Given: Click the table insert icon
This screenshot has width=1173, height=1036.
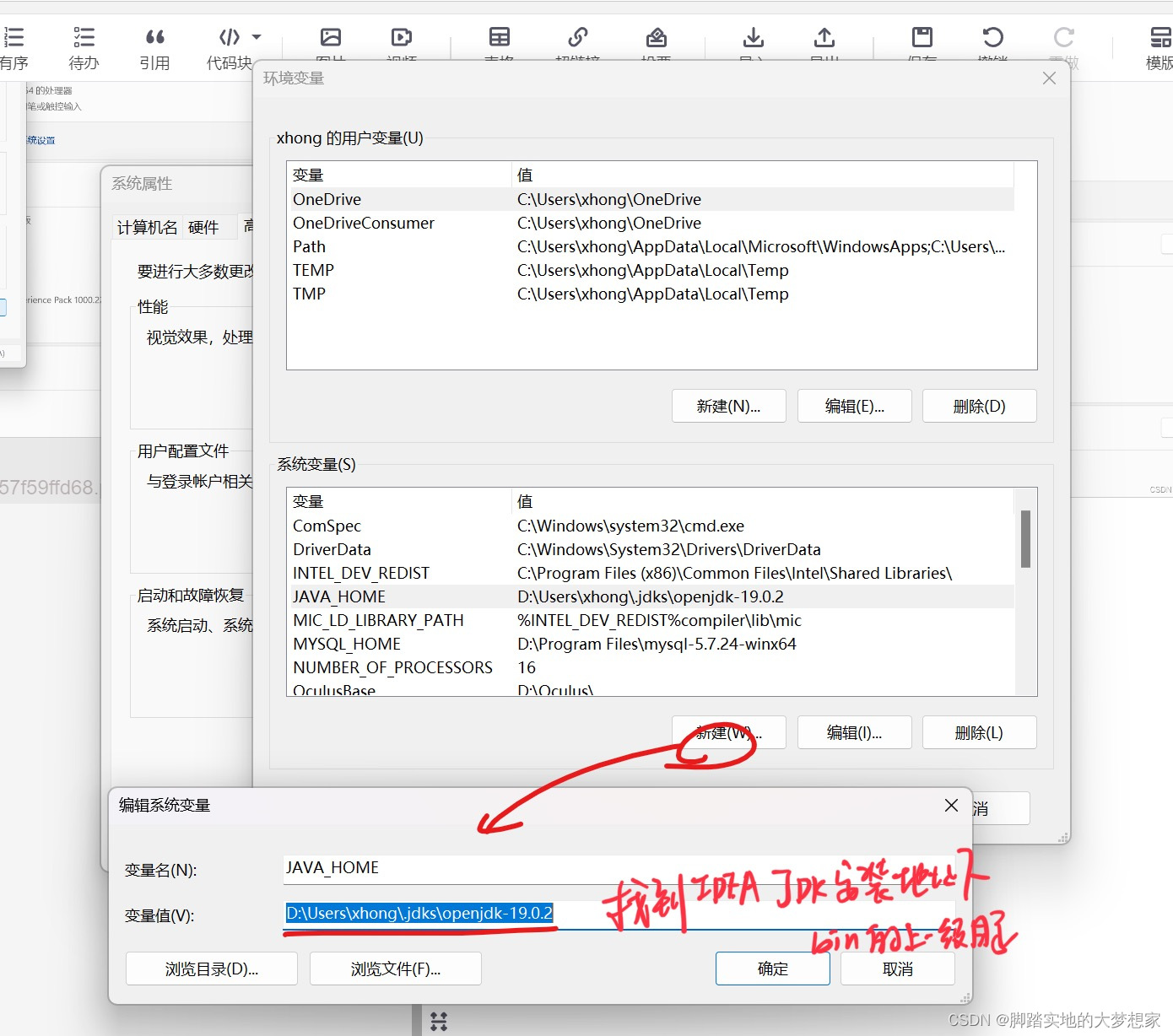Looking at the screenshot, I should coord(500,37).
